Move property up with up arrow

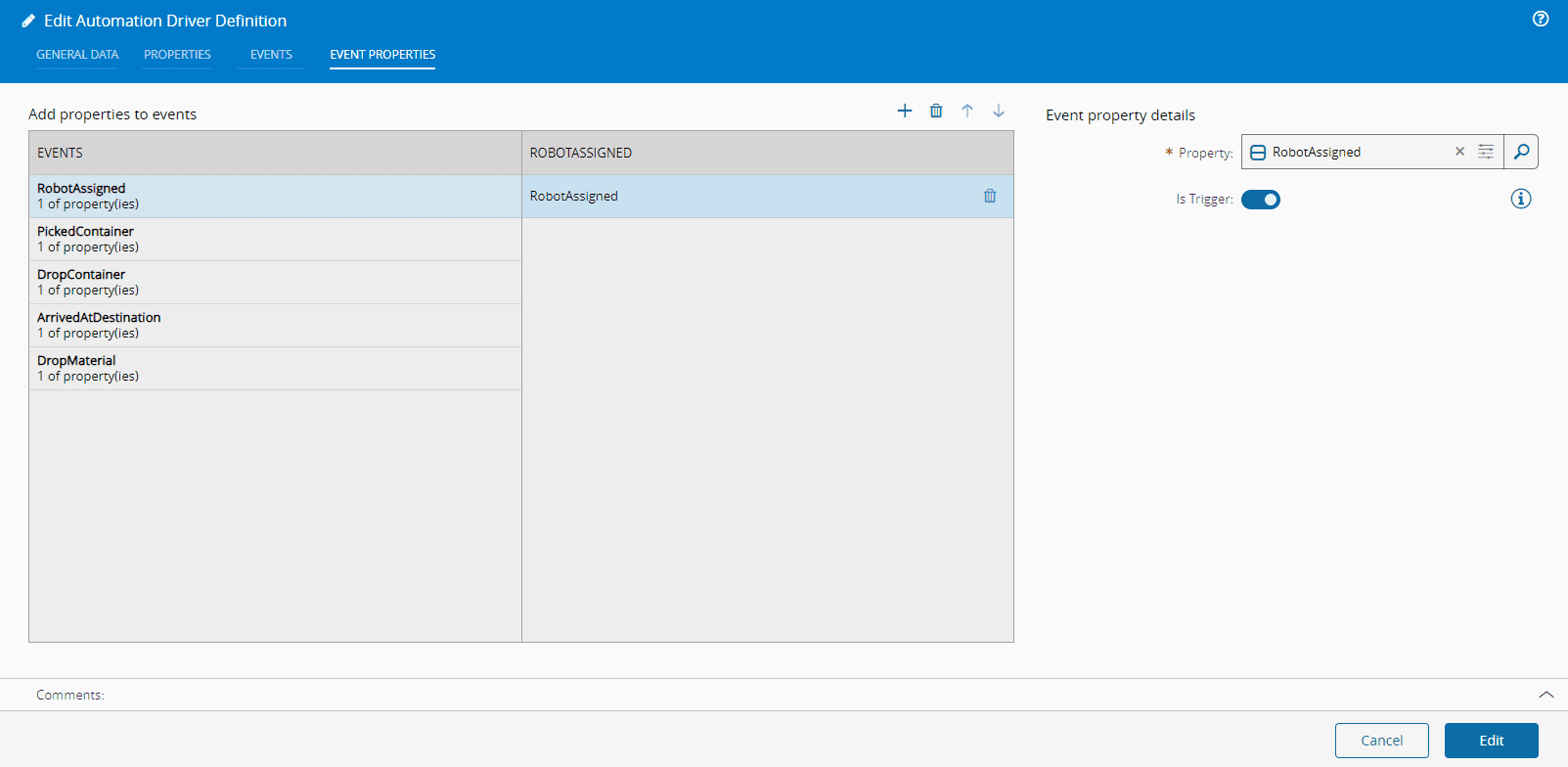click(967, 111)
